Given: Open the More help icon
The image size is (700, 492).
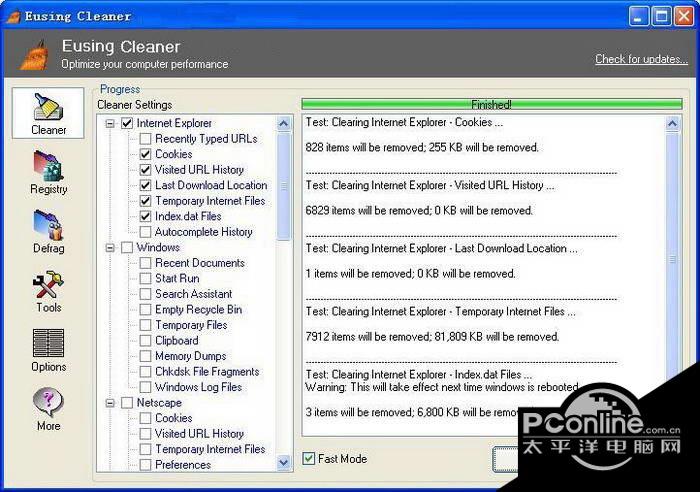Looking at the screenshot, I should click(x=48, y=409).
